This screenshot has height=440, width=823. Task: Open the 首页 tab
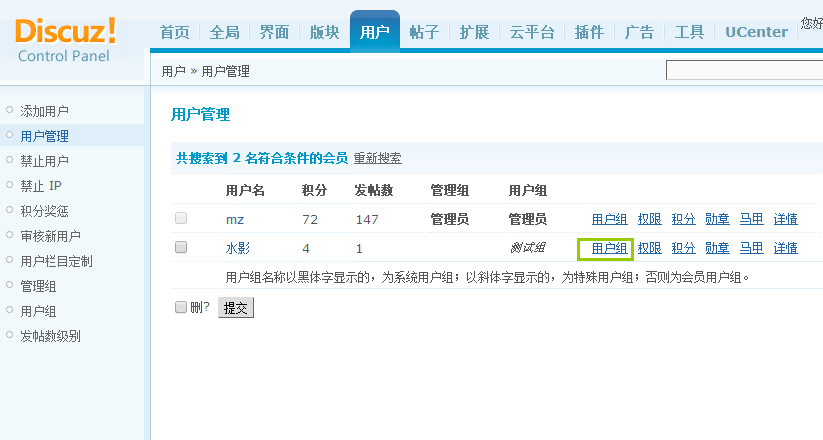pos(175,32)
